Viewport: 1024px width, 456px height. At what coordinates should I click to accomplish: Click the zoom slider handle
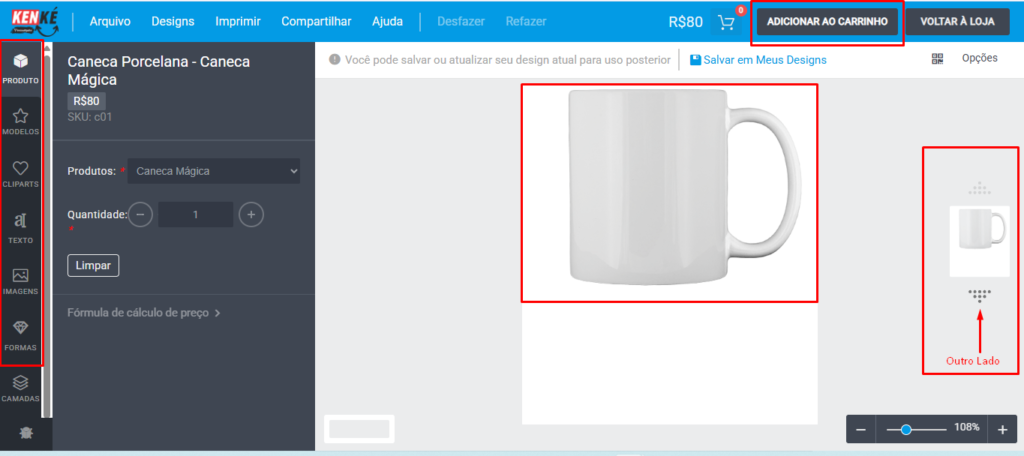(906, 429)
